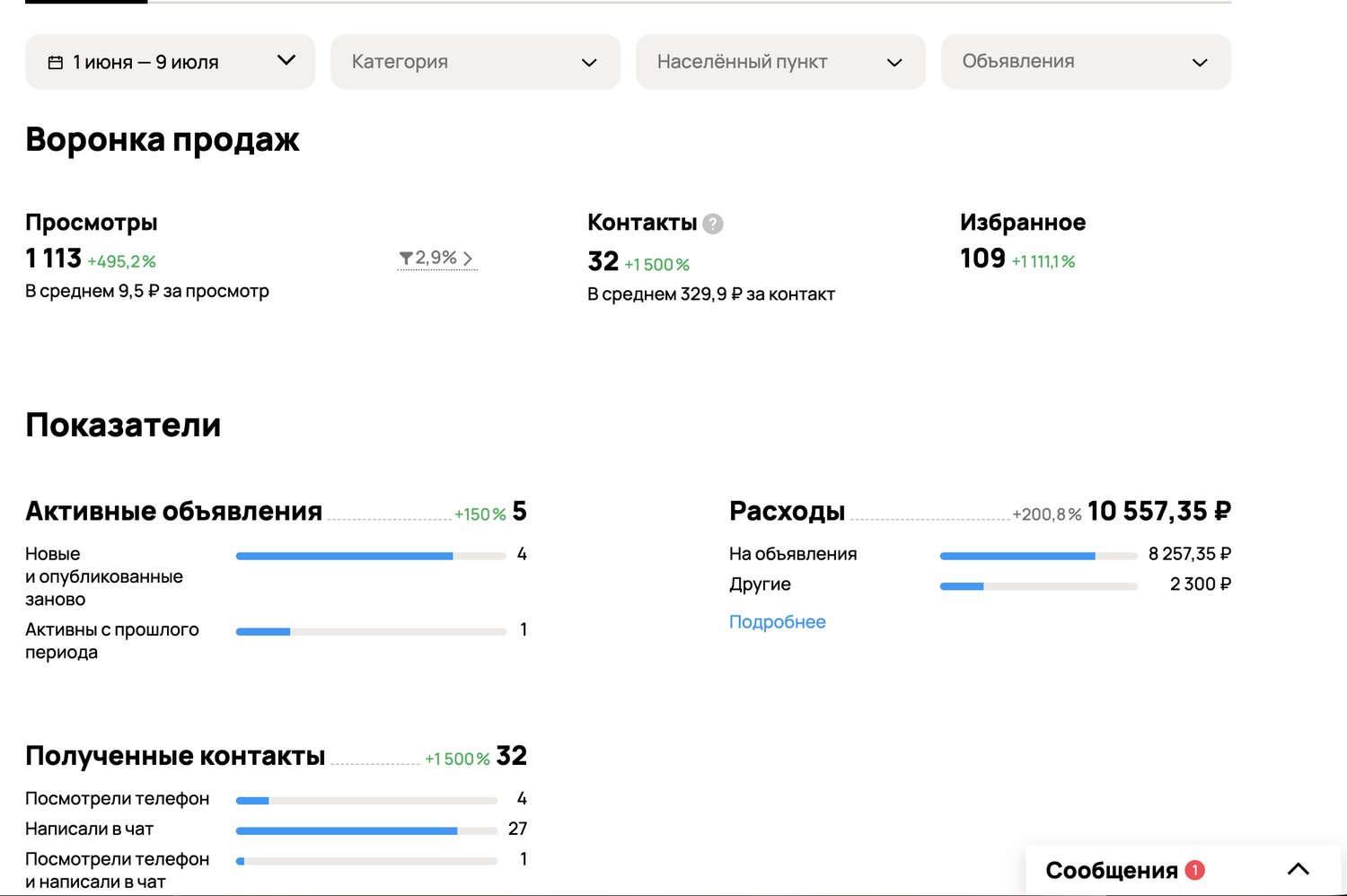1347x896 pixels.
Task: Click the +200,8% change next to Расходы
Action: (x=1047, y=514)
